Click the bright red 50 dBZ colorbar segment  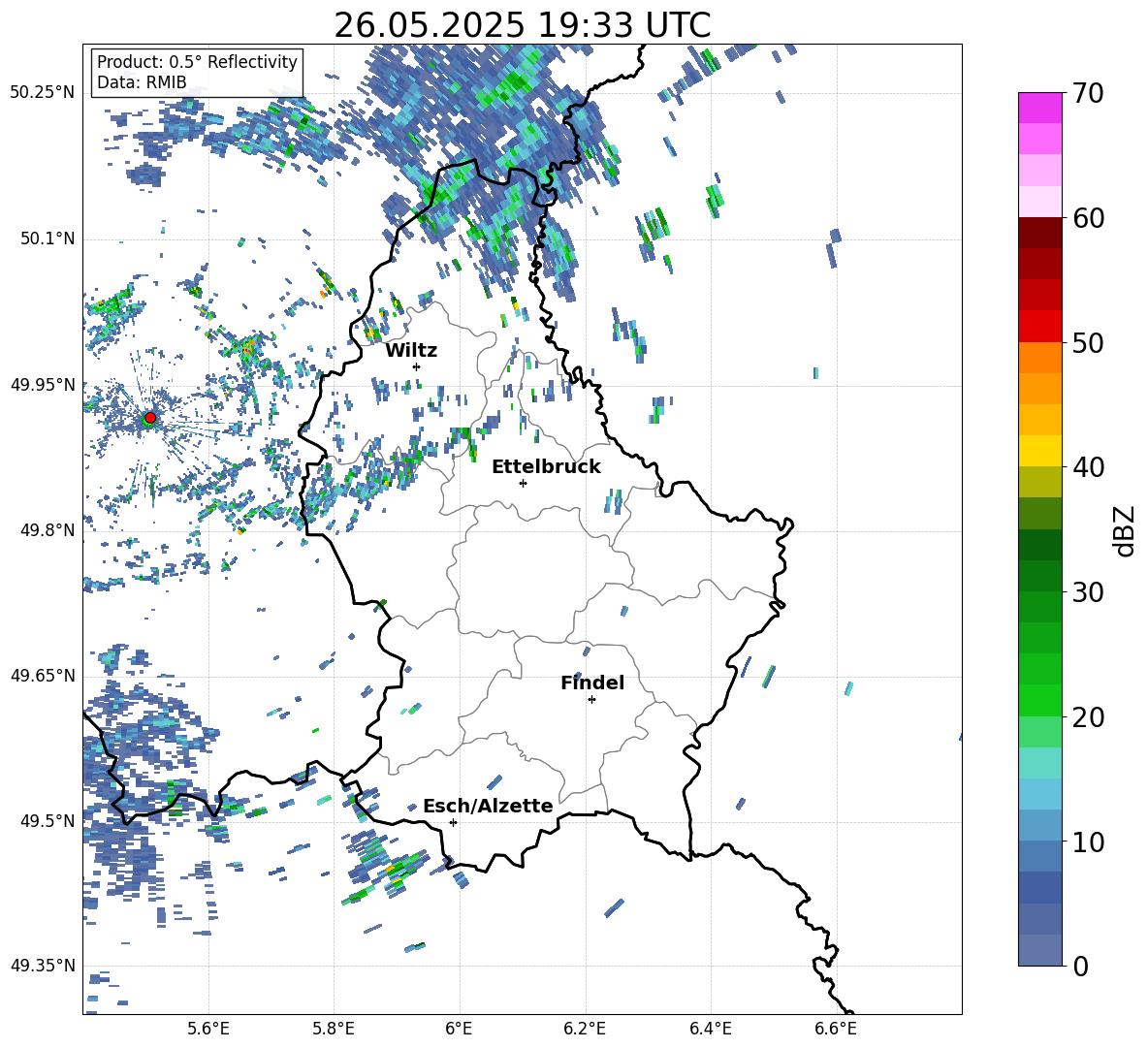pos(1040,327)
